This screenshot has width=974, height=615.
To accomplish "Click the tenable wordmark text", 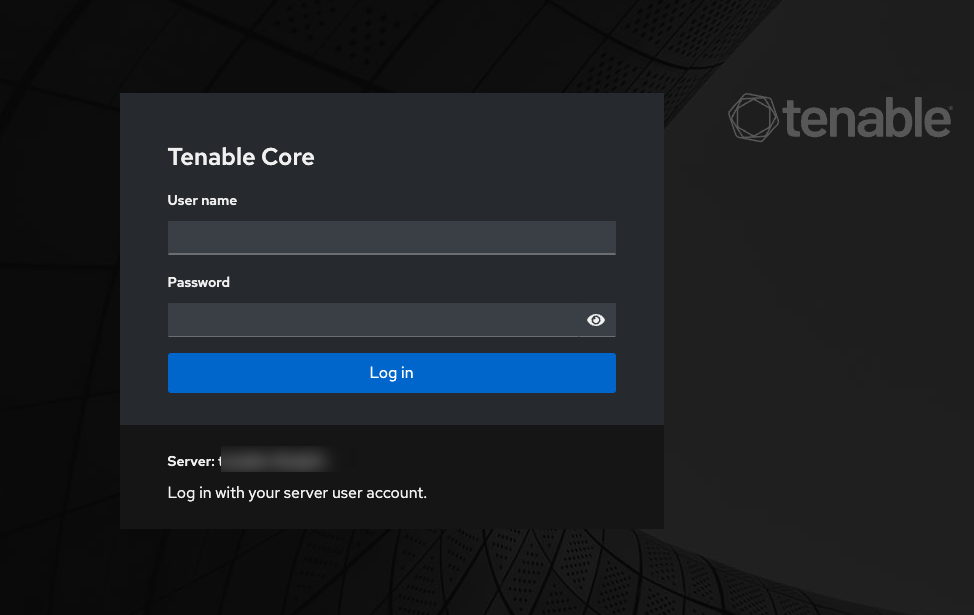I will 864,119.
